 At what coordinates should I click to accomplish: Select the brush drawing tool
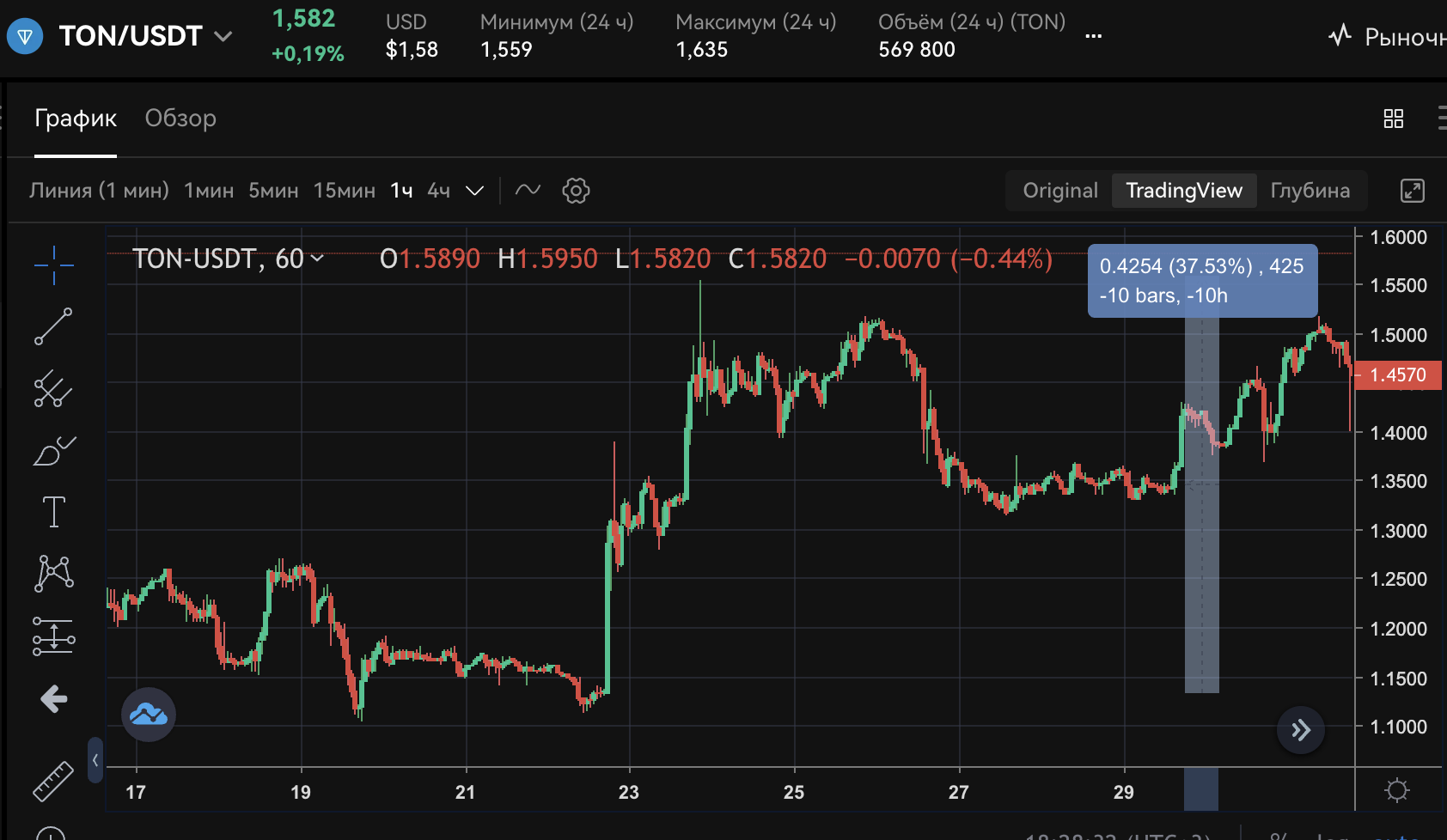[x=53, y=450]
